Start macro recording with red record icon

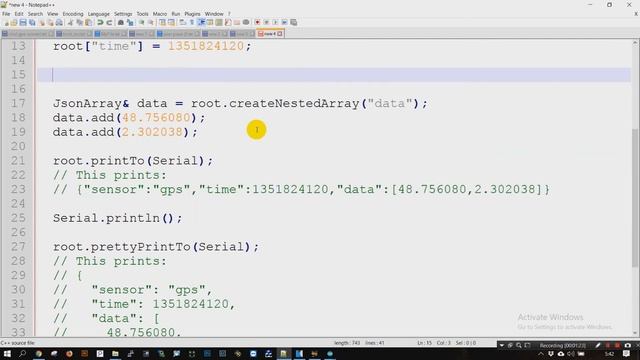tap(257, 22)
